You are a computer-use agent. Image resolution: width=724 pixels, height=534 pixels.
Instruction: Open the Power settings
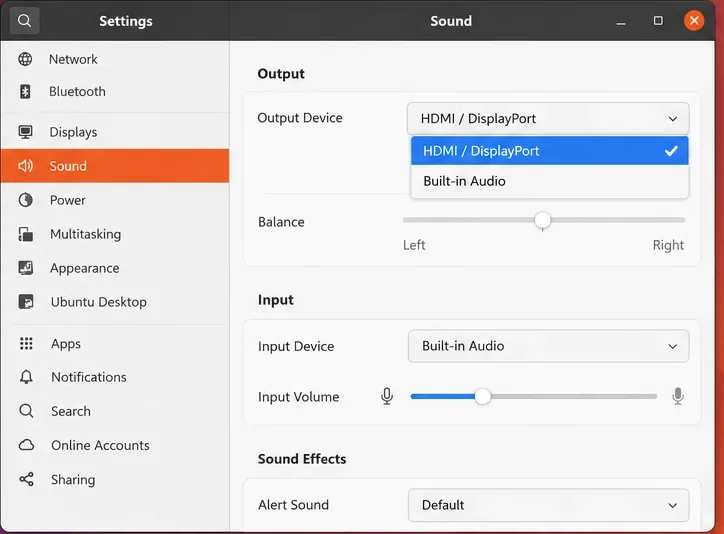point(115,200)
